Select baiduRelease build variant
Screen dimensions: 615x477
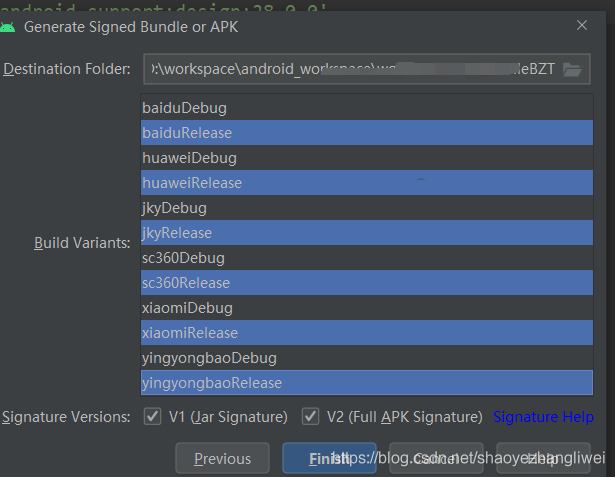(x=367, y=133)
